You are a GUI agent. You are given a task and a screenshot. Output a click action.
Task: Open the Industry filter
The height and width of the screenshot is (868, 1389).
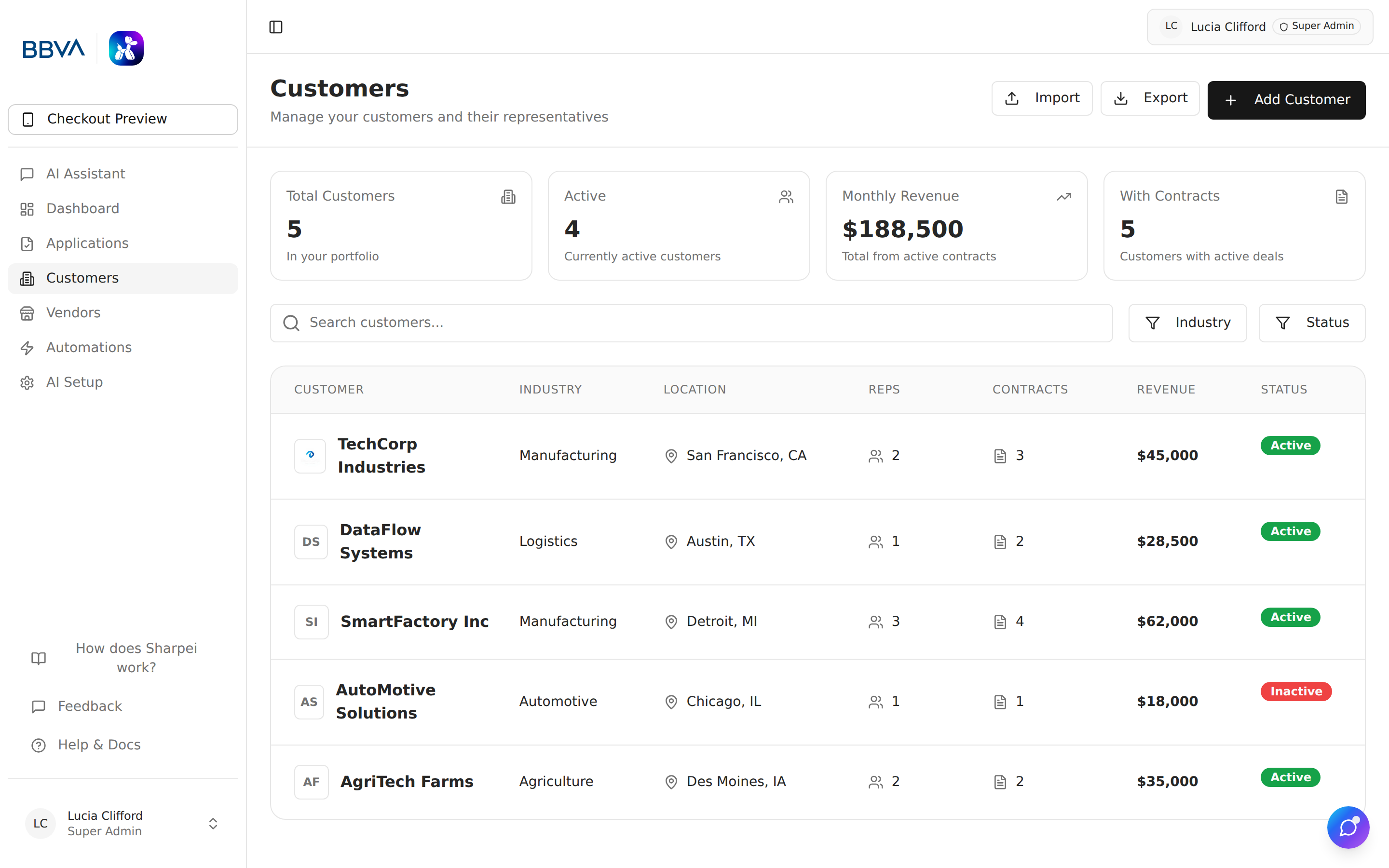coord(1187,322)
